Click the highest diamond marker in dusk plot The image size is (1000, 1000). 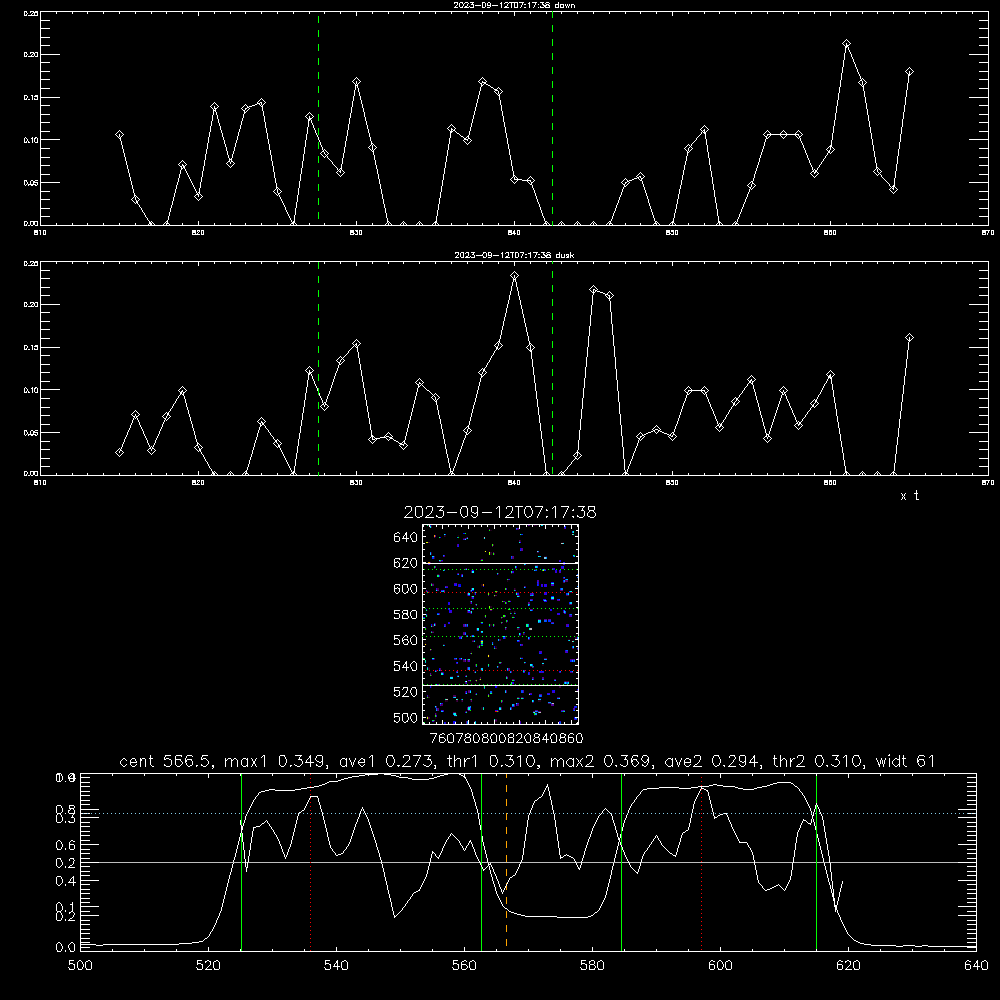click(x=515, y=276)
